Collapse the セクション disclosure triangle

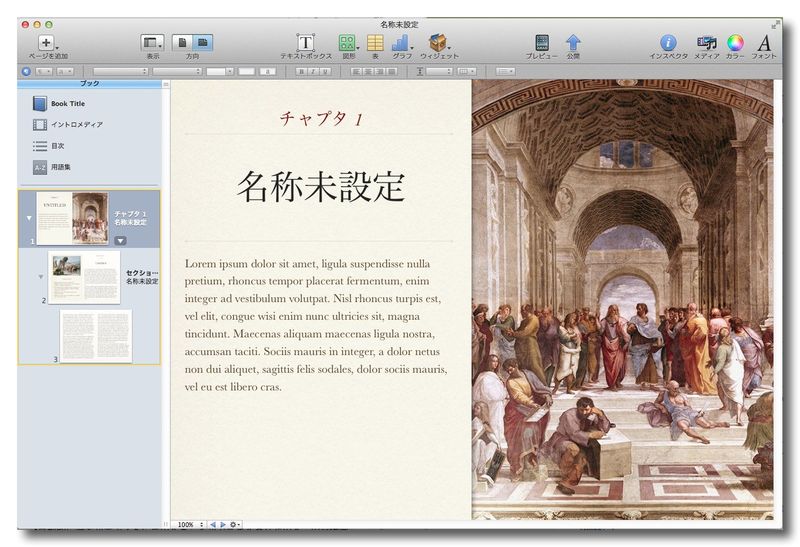click(x=41, y=277)
